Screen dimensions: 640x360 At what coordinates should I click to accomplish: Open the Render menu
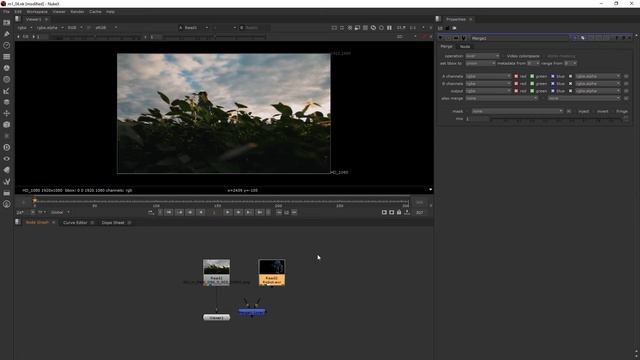77,12
